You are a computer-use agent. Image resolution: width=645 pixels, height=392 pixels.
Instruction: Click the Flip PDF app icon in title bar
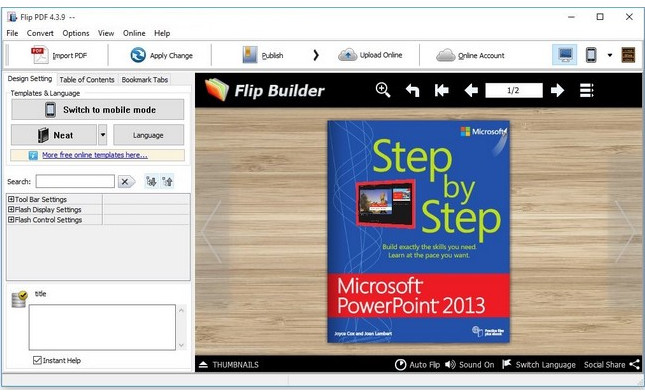(x=12, y=17)
